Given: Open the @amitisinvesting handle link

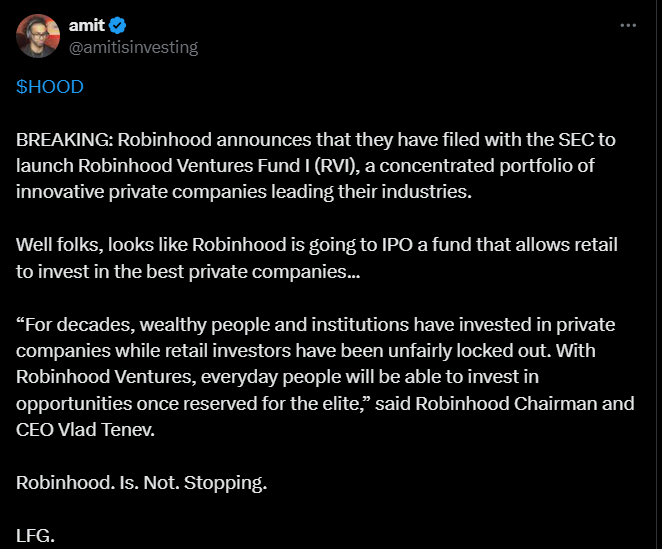Looking at the screenshot, I should click(132, 47).
